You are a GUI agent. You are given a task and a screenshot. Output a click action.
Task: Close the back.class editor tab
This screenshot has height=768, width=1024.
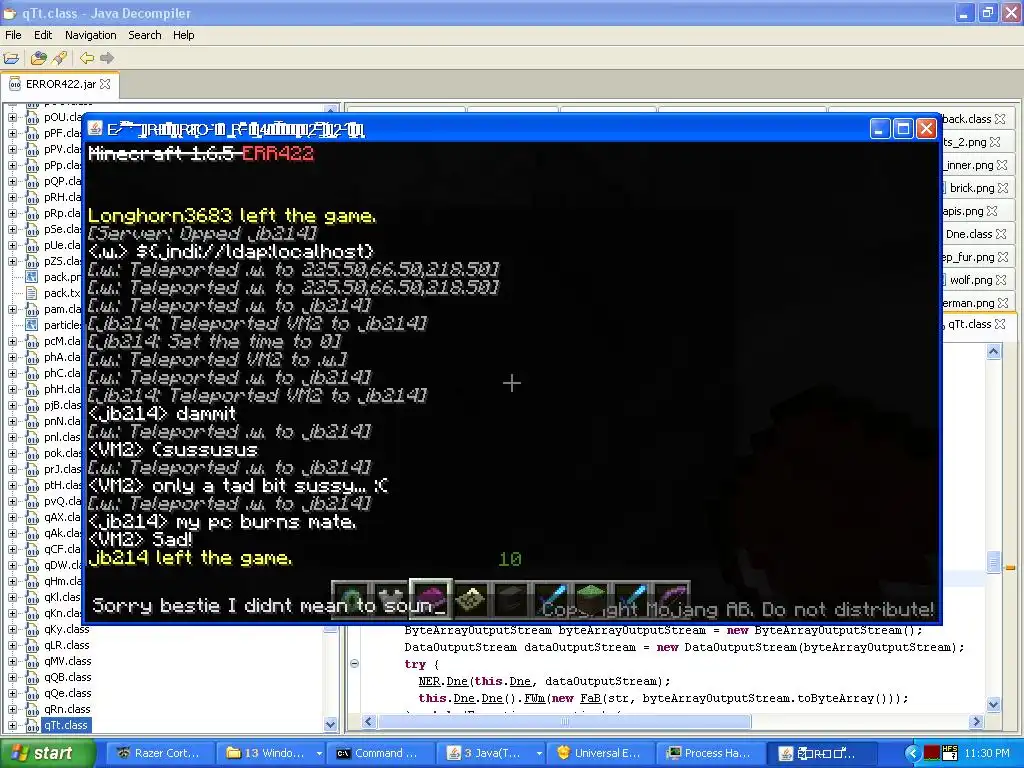(1000, 119)
